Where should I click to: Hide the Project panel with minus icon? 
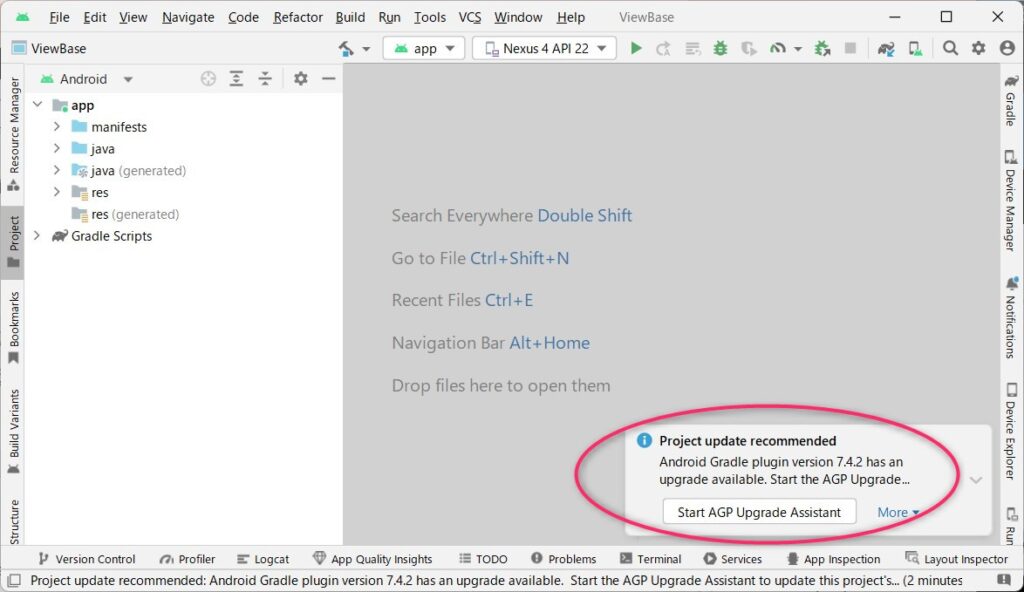tap(328, 79)
